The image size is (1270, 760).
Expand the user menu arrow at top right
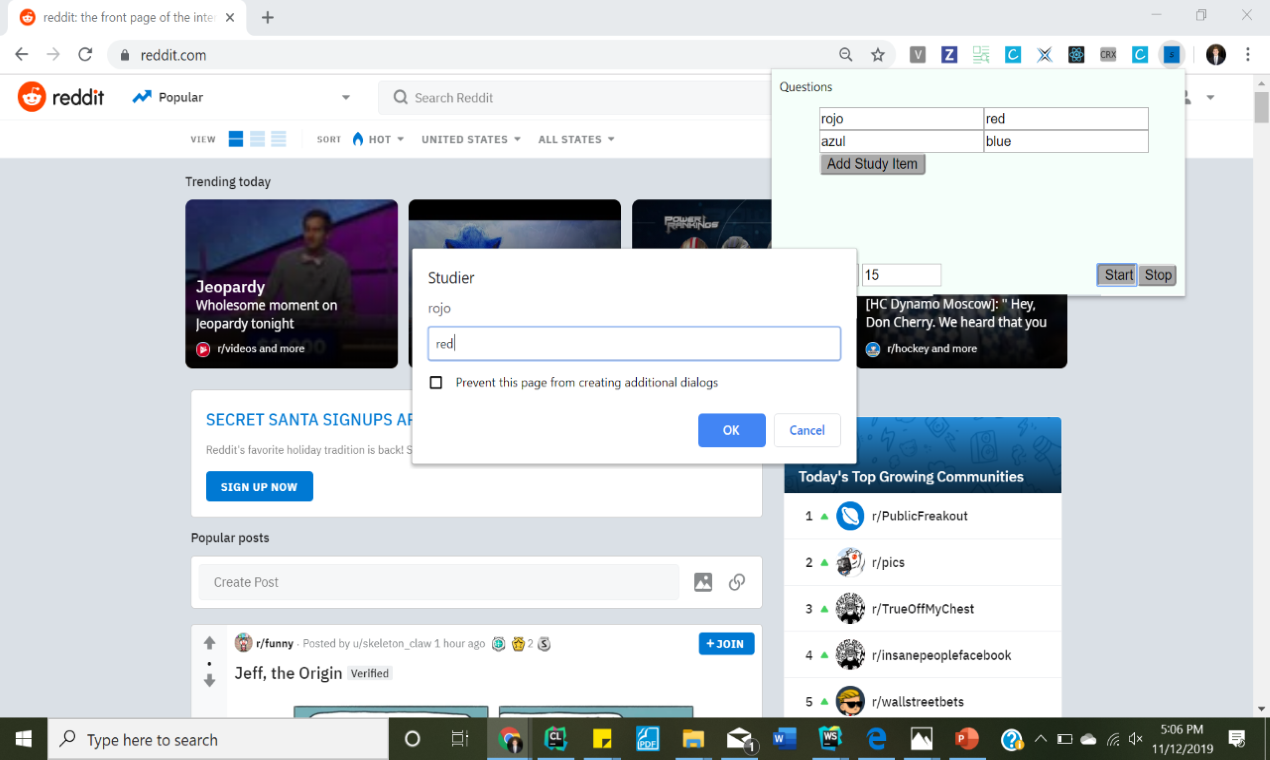click(1210, 98)
